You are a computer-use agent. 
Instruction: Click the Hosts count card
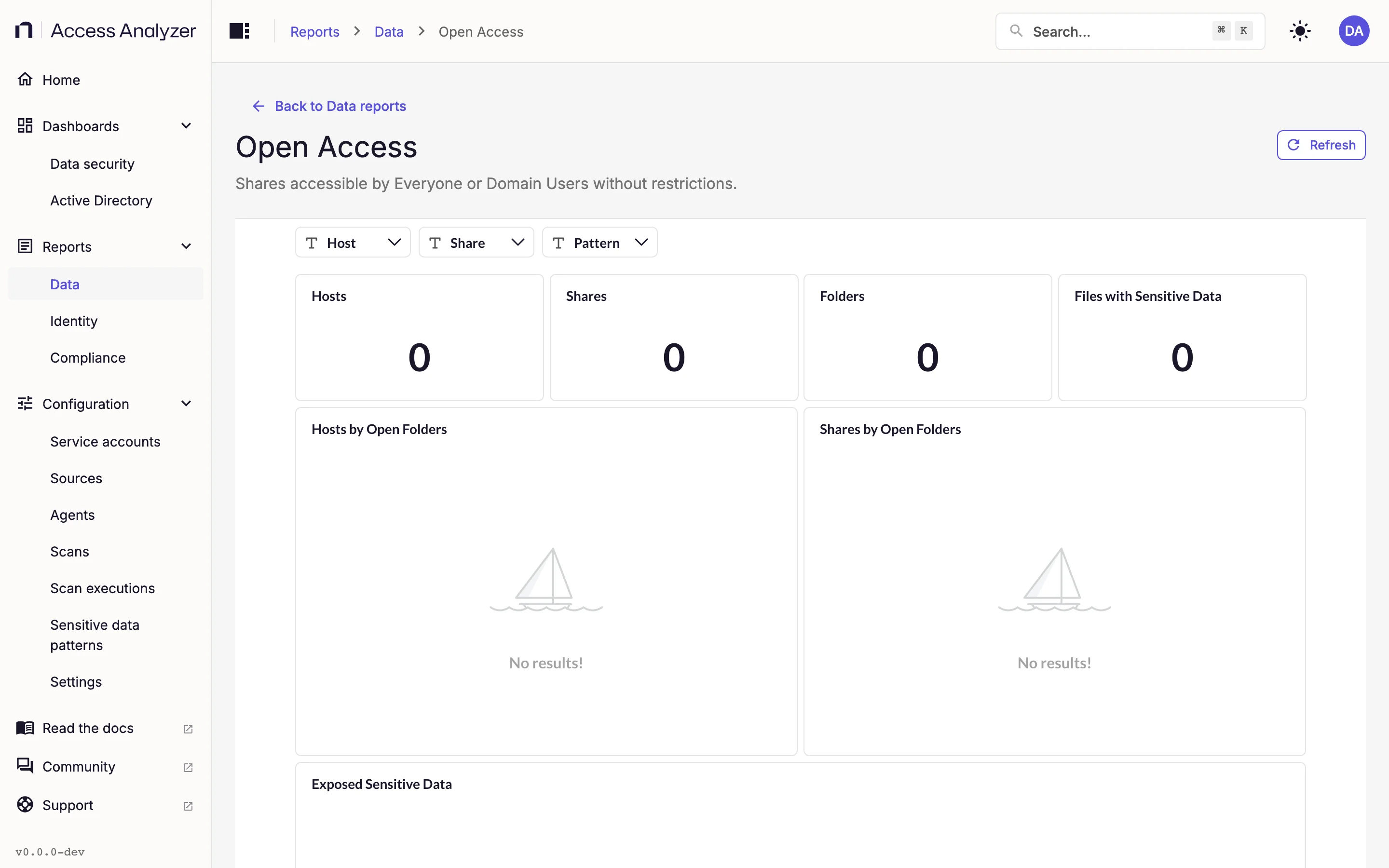[419, 338]
